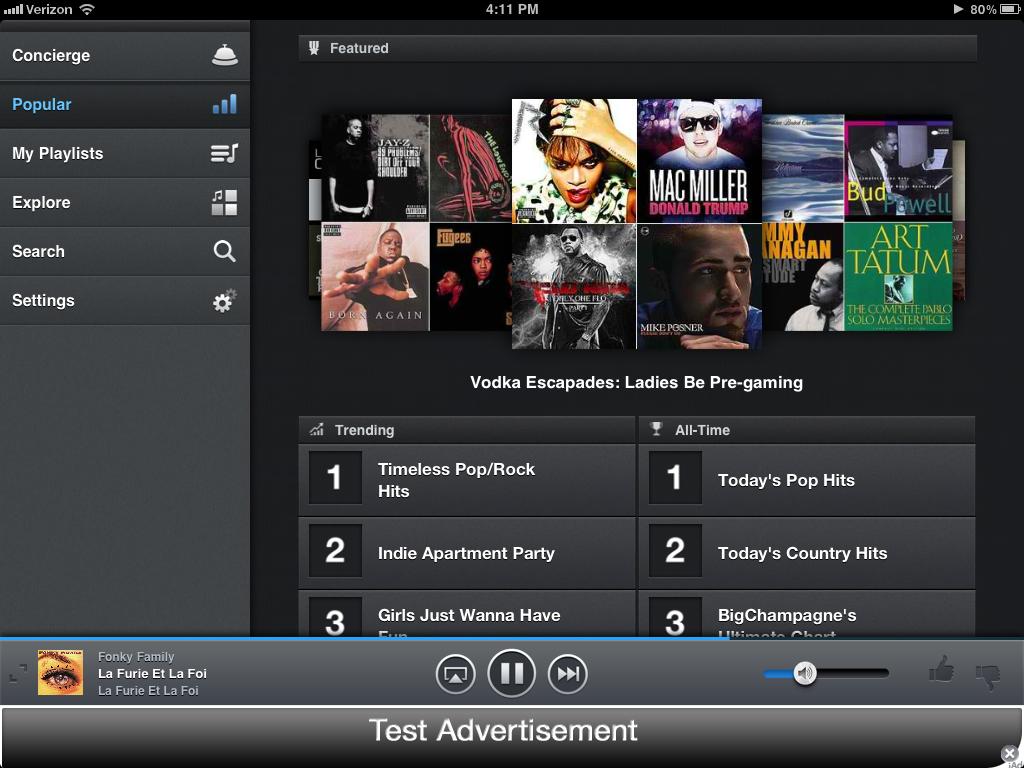1024x768 pixels.
Task: Open Today's Pop Hits playlist
Action: pos(807,480)
